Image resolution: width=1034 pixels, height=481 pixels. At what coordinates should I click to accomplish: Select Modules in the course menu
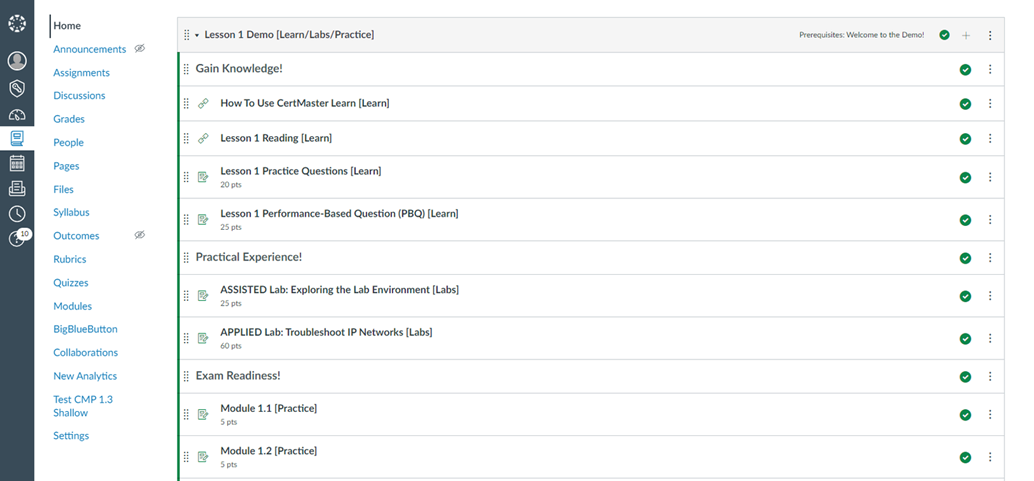72,306
